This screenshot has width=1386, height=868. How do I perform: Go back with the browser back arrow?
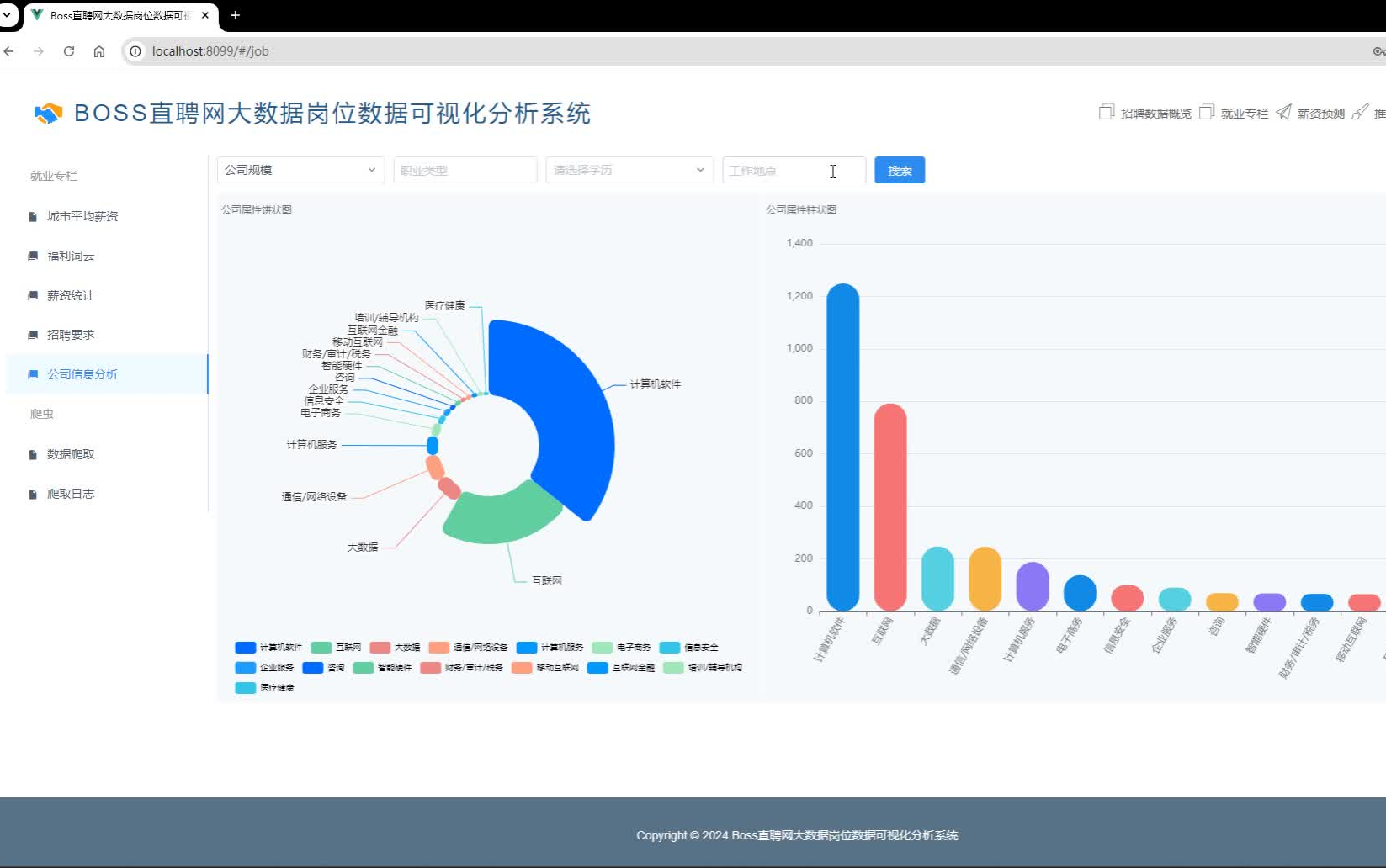click(9, 51)
